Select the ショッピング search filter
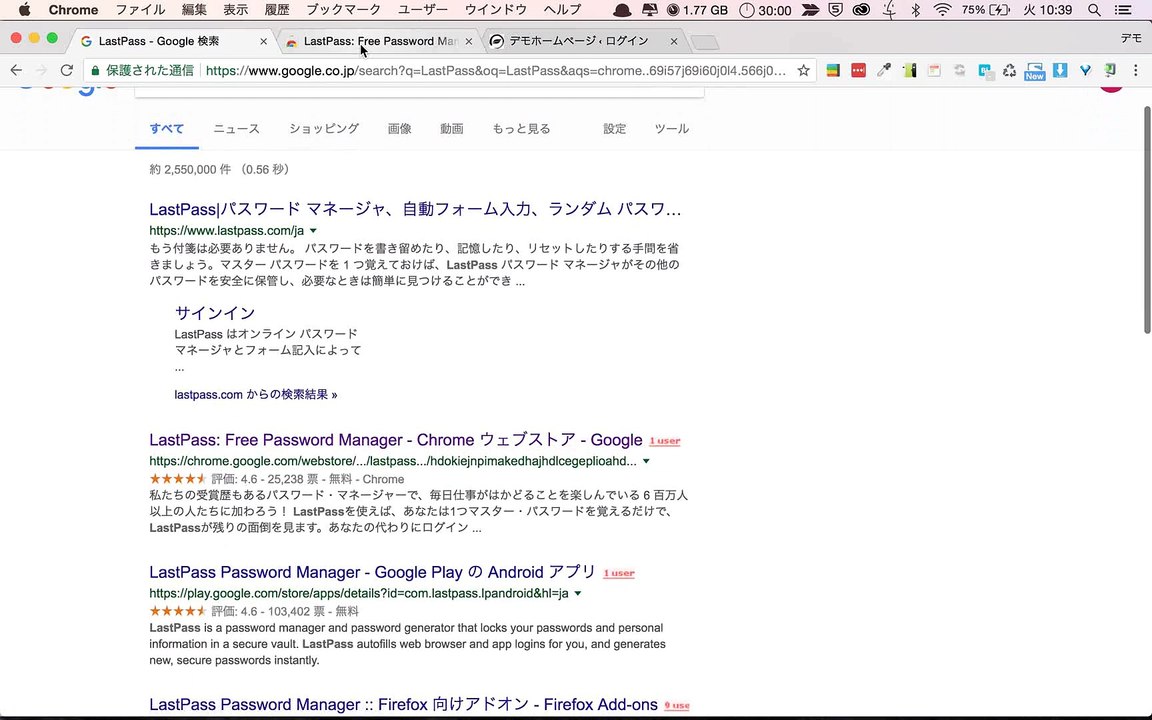Screen dimensions: 1152x720 point(324,129)
